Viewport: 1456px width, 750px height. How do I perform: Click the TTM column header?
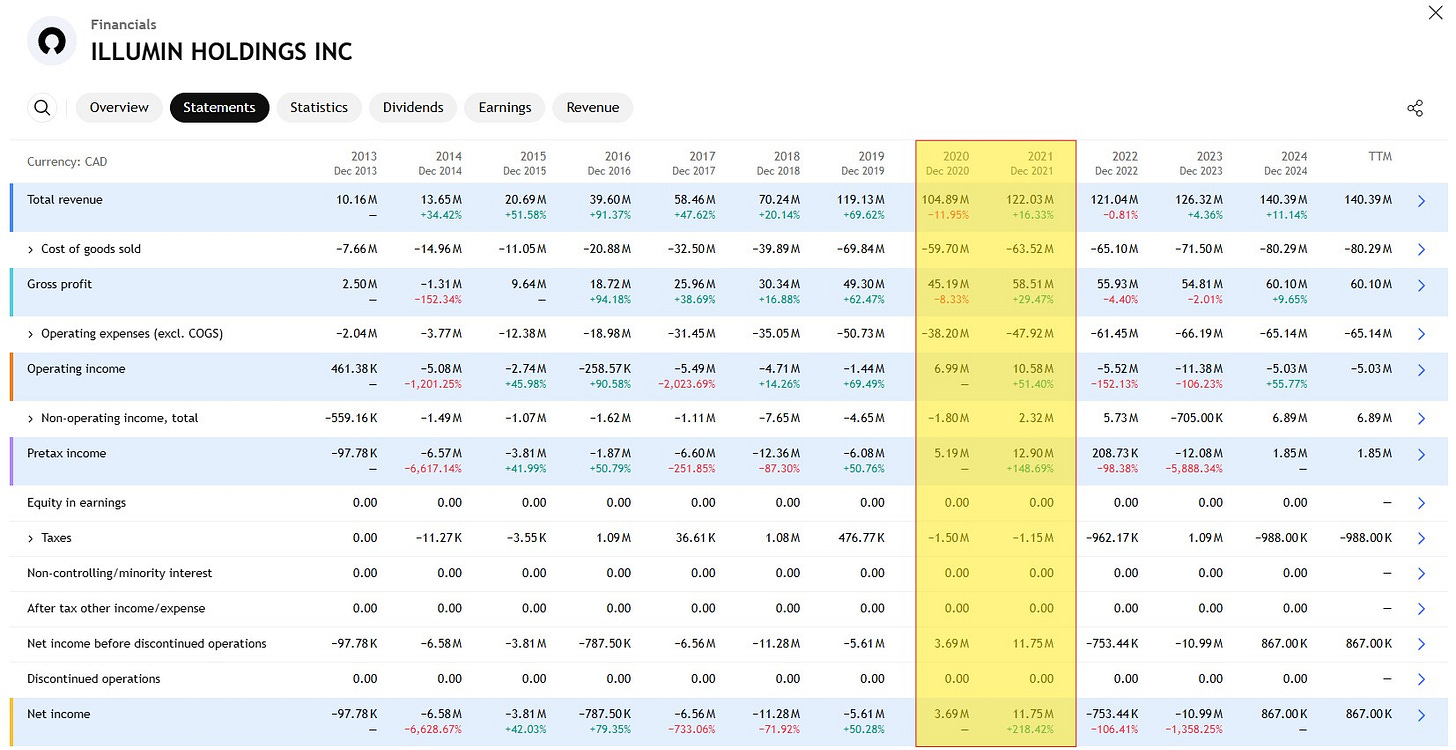tap(1380, 157)
